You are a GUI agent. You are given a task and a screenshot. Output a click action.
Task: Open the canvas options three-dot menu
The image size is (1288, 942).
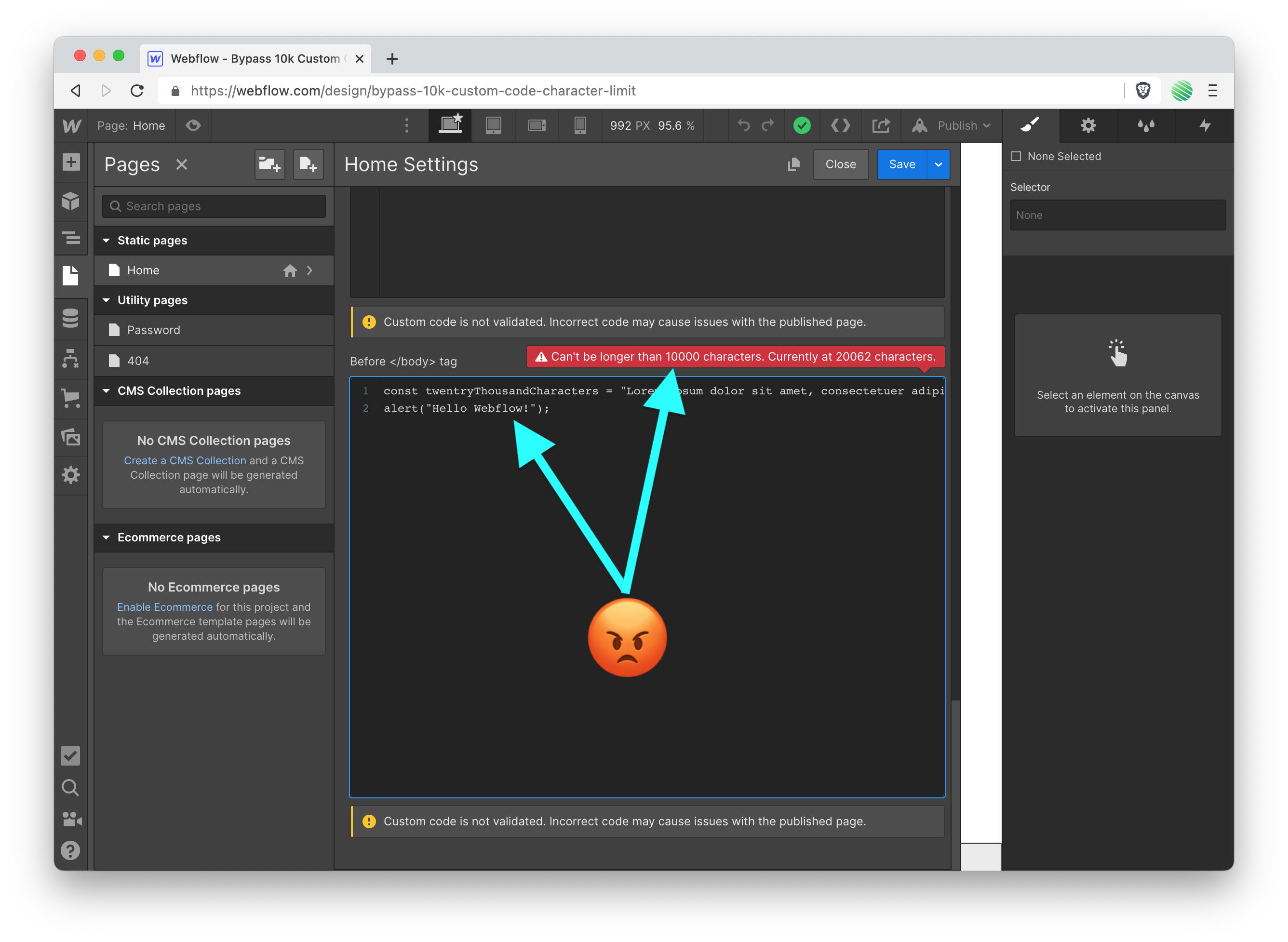point(406,125)
